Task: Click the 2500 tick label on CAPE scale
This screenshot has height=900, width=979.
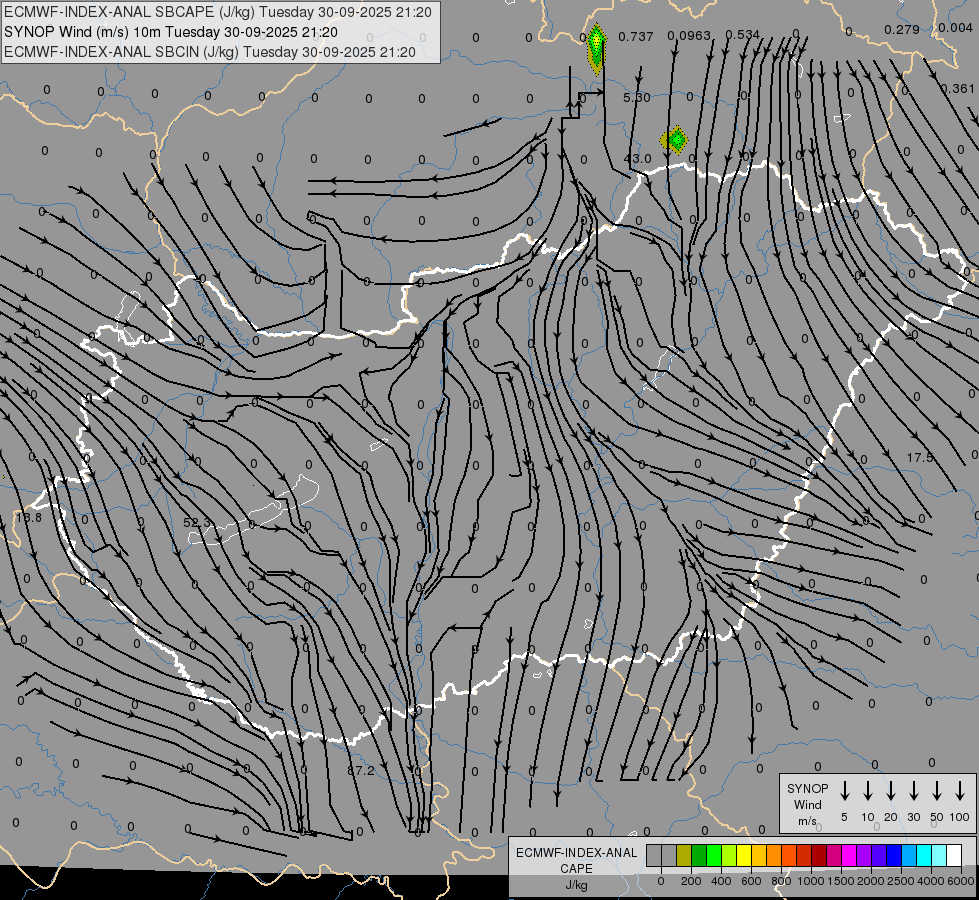Action: point(901,881)
